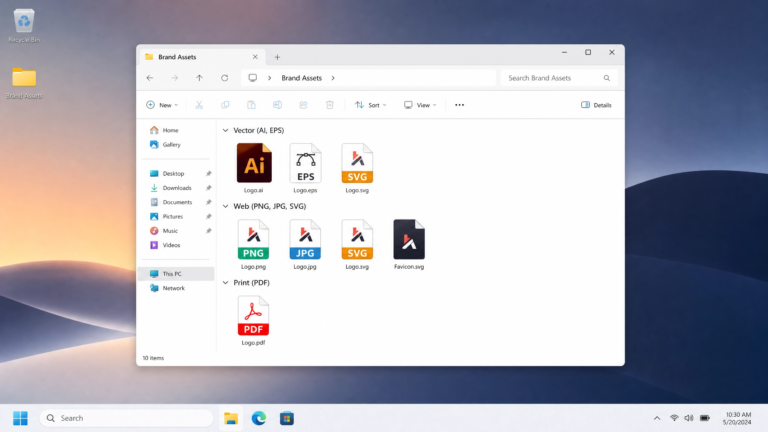Image resolution: width=768 pixels, height=432 pixels.
Task: Go back with the back arrow
Action: click(150, 78)
